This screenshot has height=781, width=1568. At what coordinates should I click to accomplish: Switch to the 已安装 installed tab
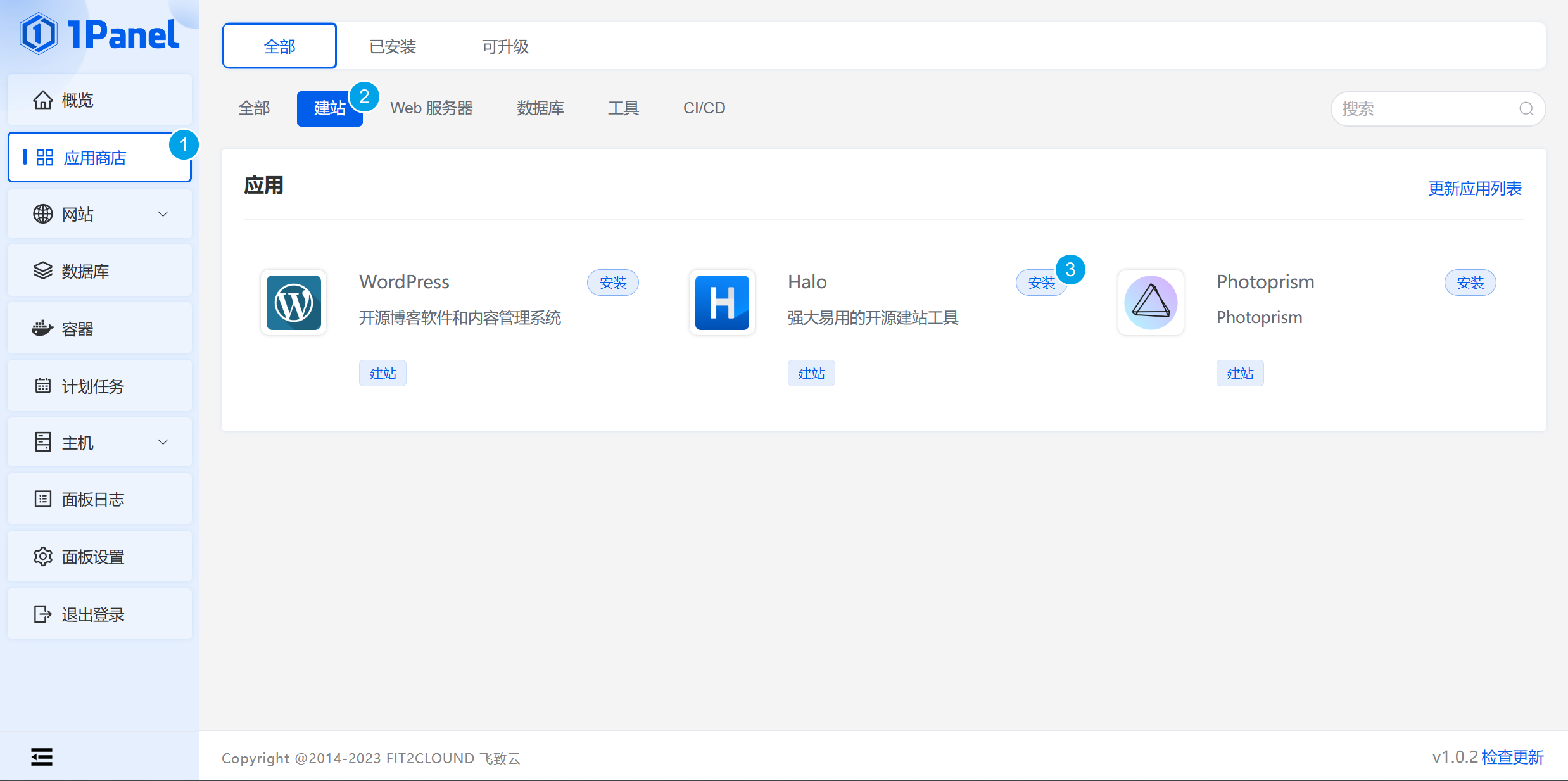(393, 46)
